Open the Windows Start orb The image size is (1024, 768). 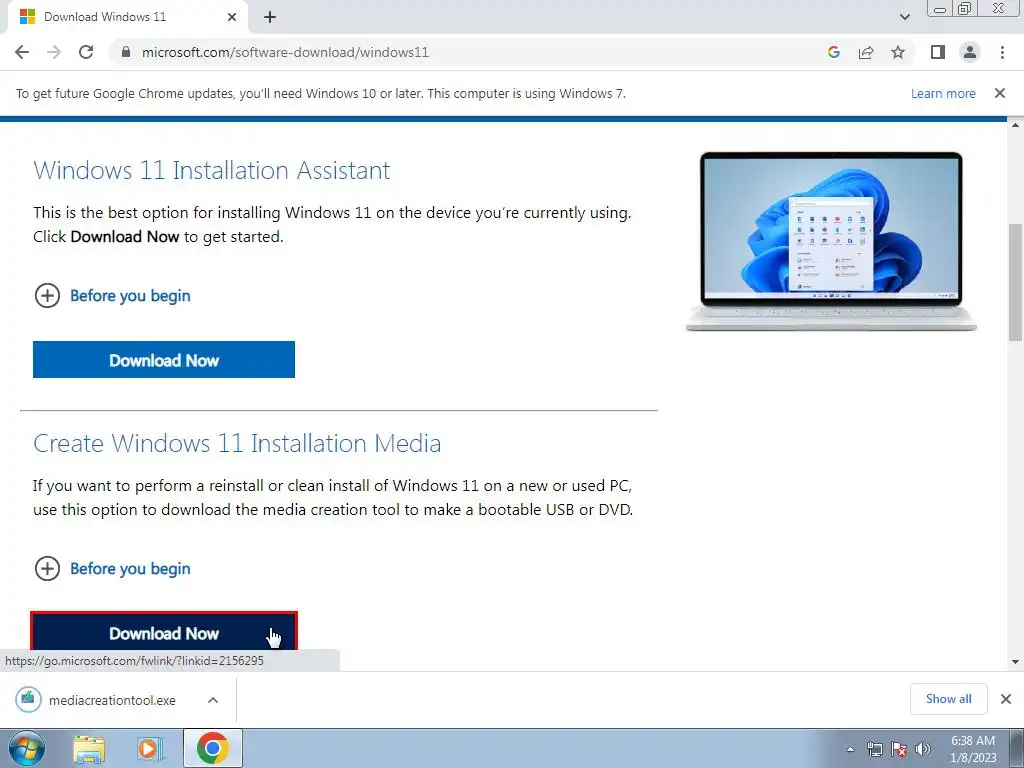(x=27, y=748)
